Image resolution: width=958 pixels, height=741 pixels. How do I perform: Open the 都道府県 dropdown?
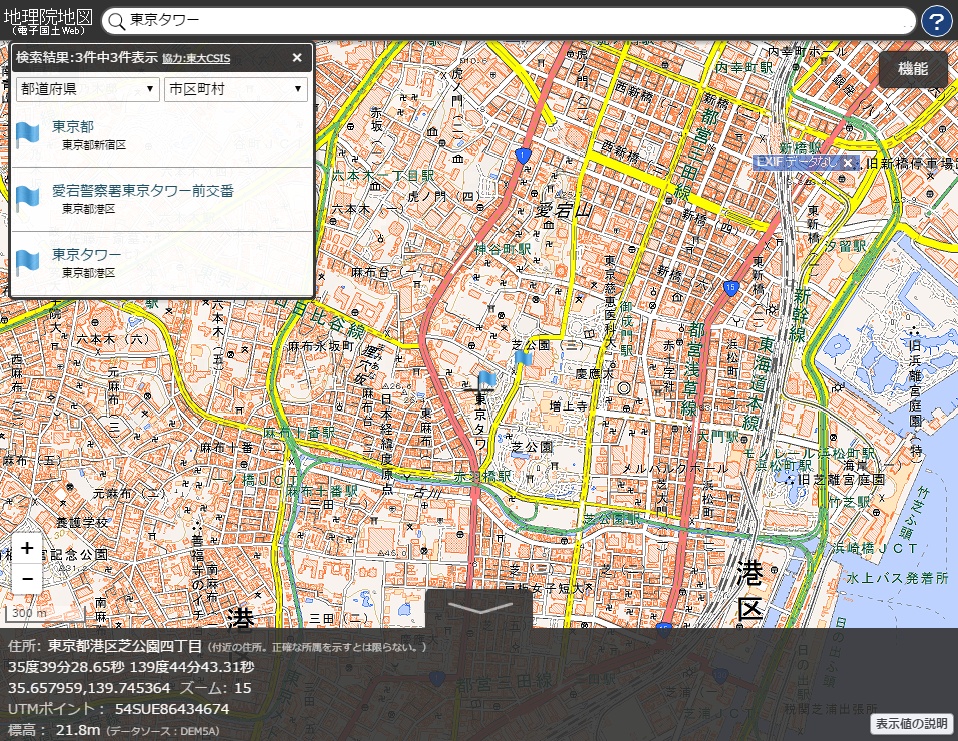[x=88, y=89]
